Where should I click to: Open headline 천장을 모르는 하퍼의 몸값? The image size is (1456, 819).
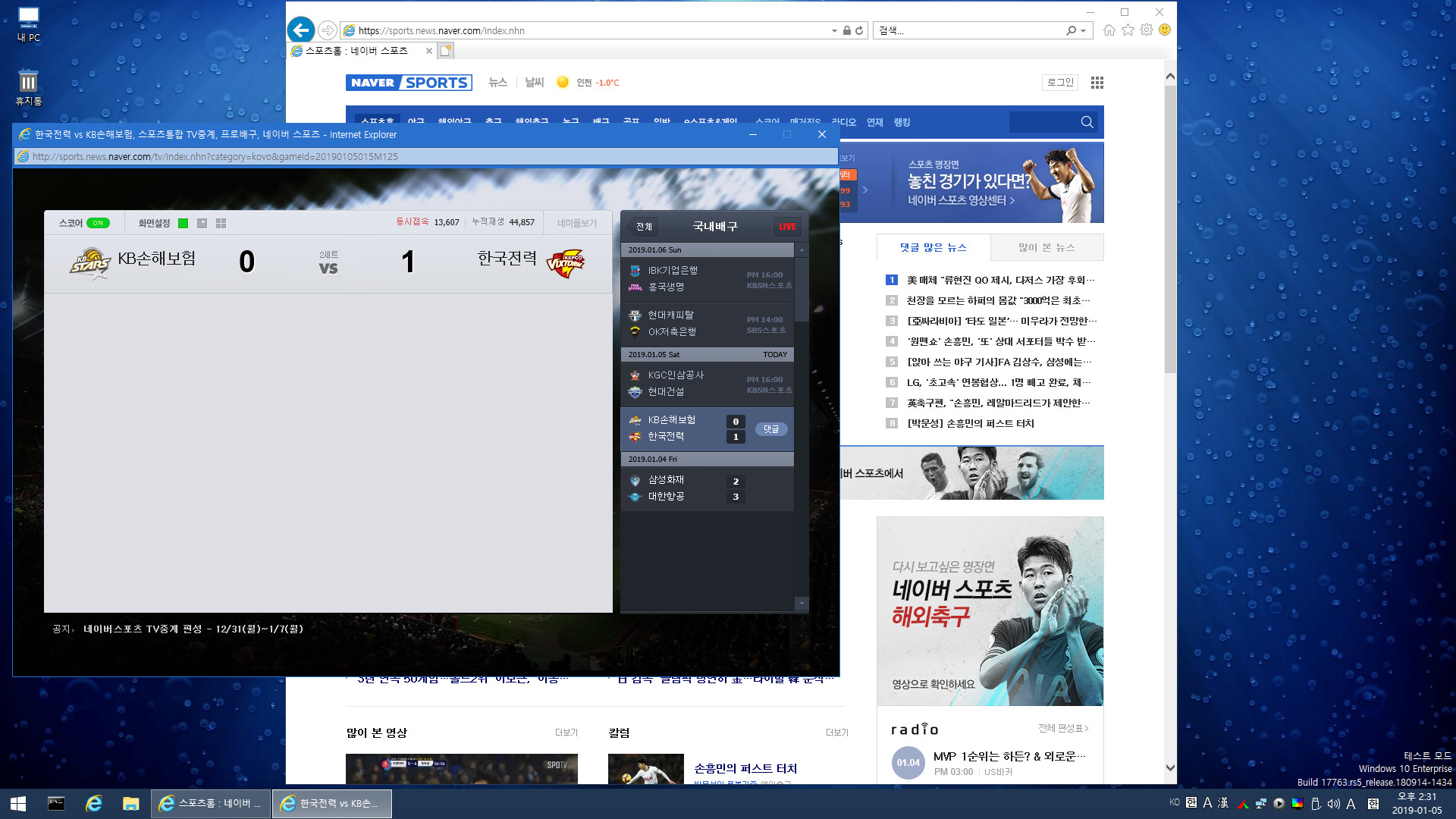click(999, 300)
